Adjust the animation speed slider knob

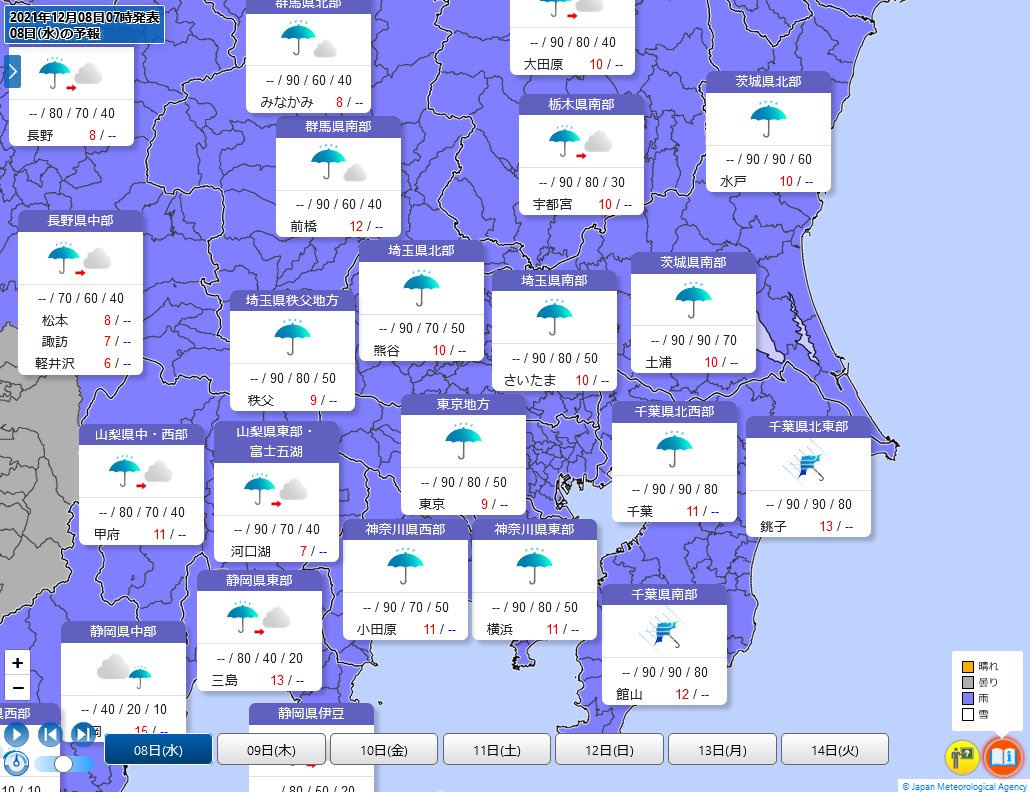[63, 764]
